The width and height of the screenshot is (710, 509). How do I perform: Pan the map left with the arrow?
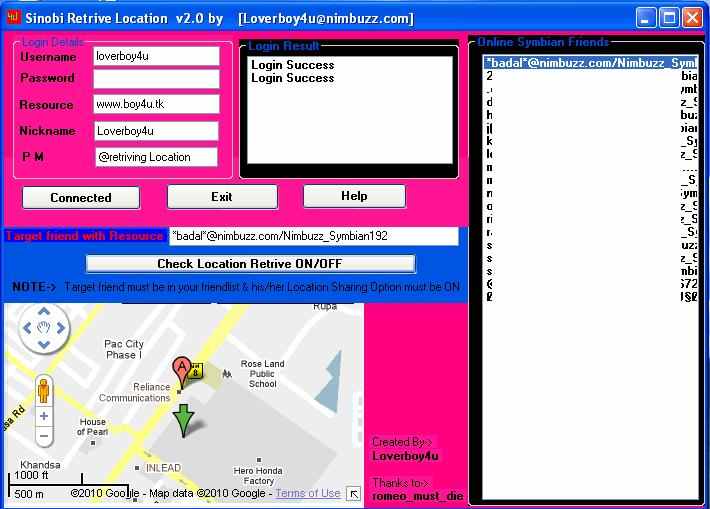27,329
